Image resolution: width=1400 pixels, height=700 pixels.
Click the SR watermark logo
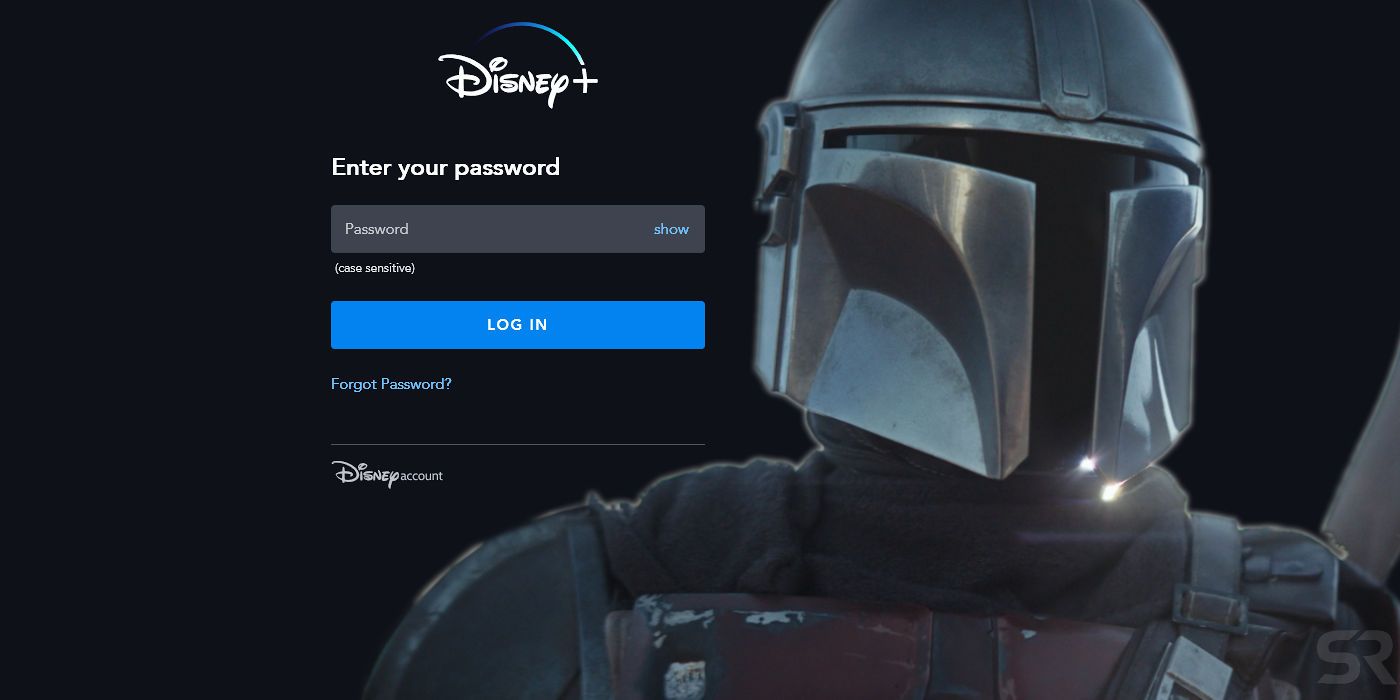[1354, 654]
